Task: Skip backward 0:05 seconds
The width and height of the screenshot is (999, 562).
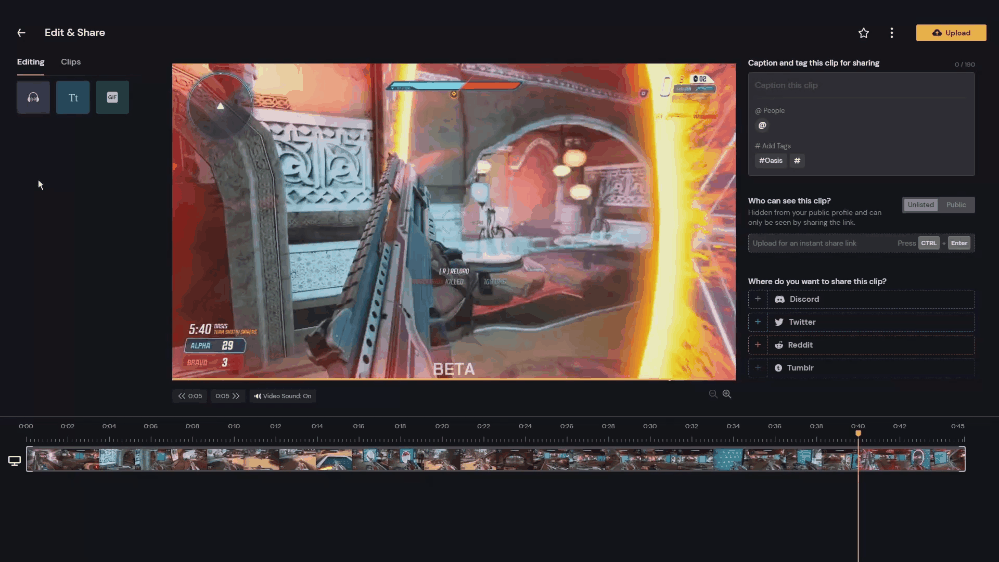Action: (x=189, y=396)
